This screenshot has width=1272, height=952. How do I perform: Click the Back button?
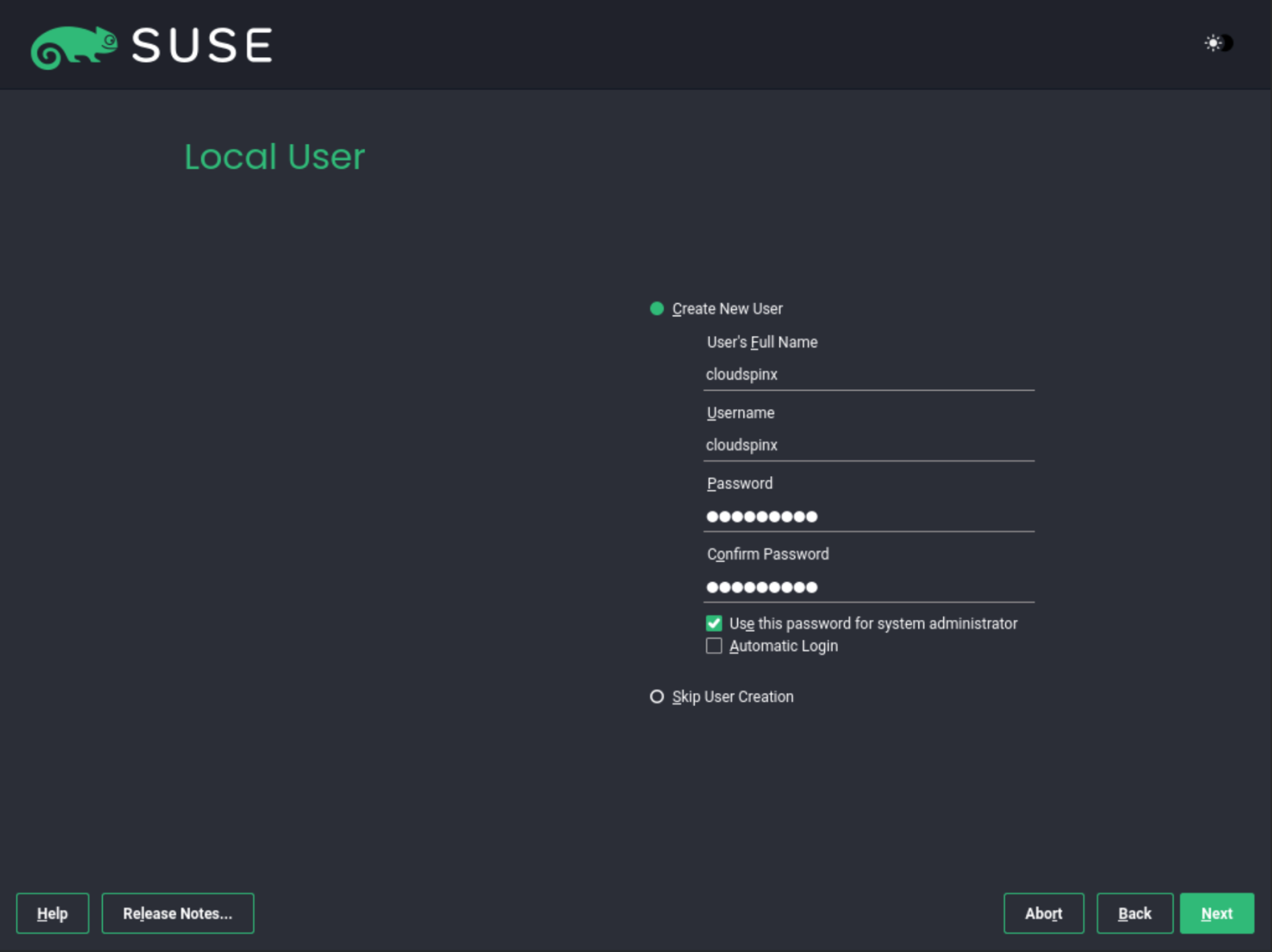pyautogui.click(x=1135, y=913)
